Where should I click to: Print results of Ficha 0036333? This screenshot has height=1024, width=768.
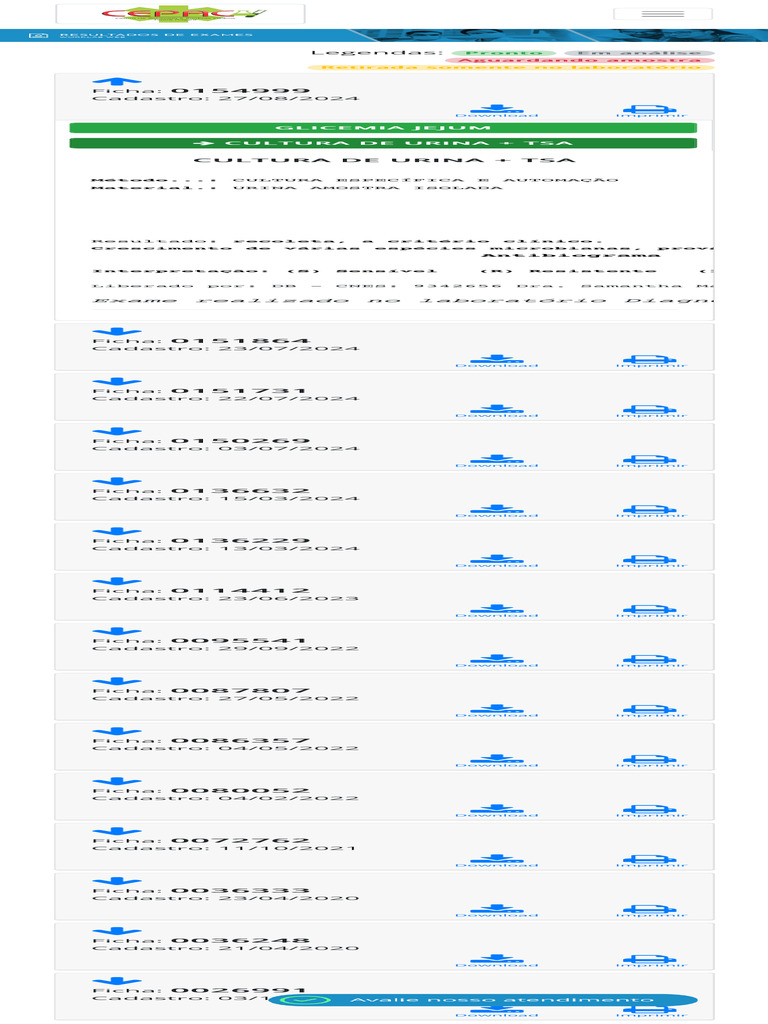point(651,911)
